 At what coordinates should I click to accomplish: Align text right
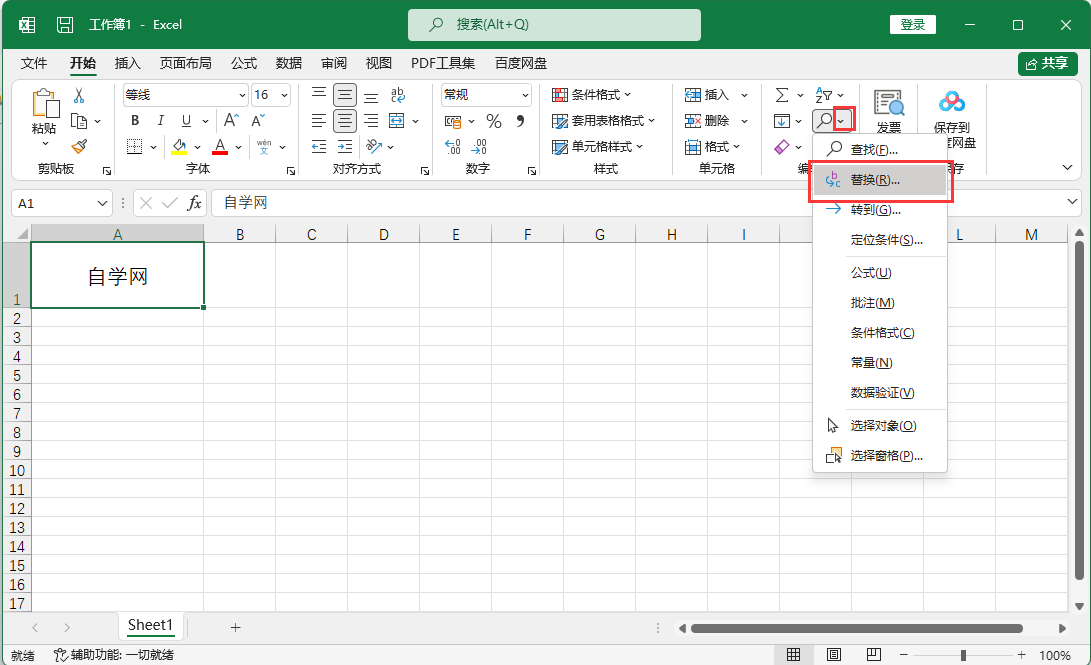[371, 120]
